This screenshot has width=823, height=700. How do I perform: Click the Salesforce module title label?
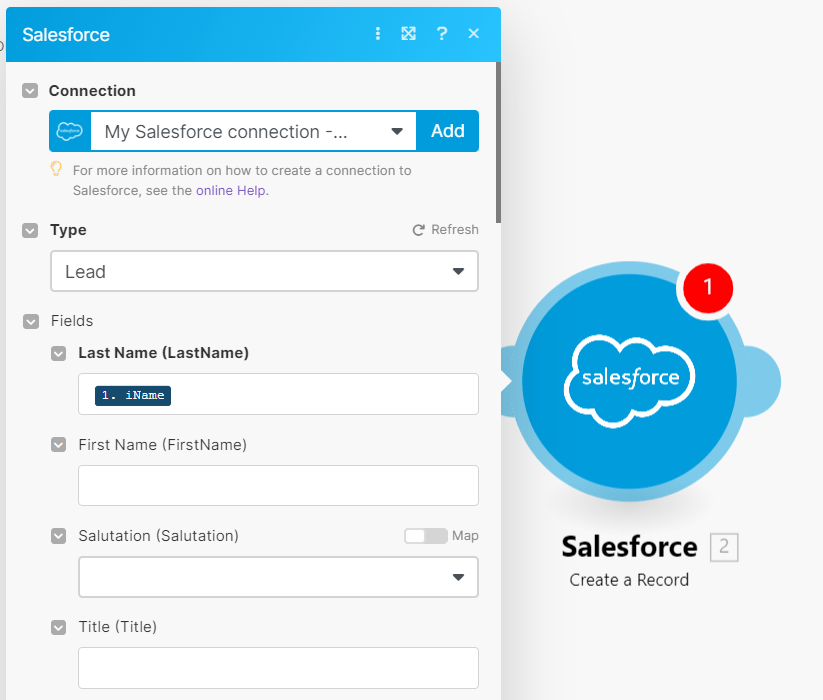(629, 547)
